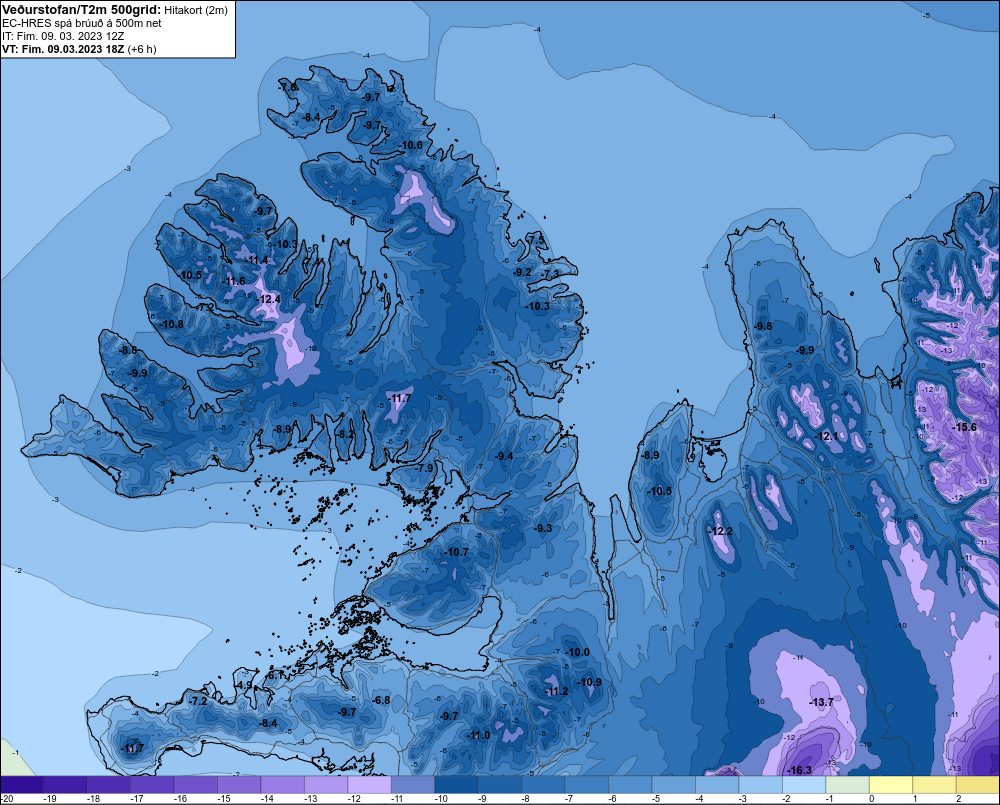The width and height of the screenshot is (1000, 805).
Task: Click the -12.1 temperature label
Action: coord(826,436)
